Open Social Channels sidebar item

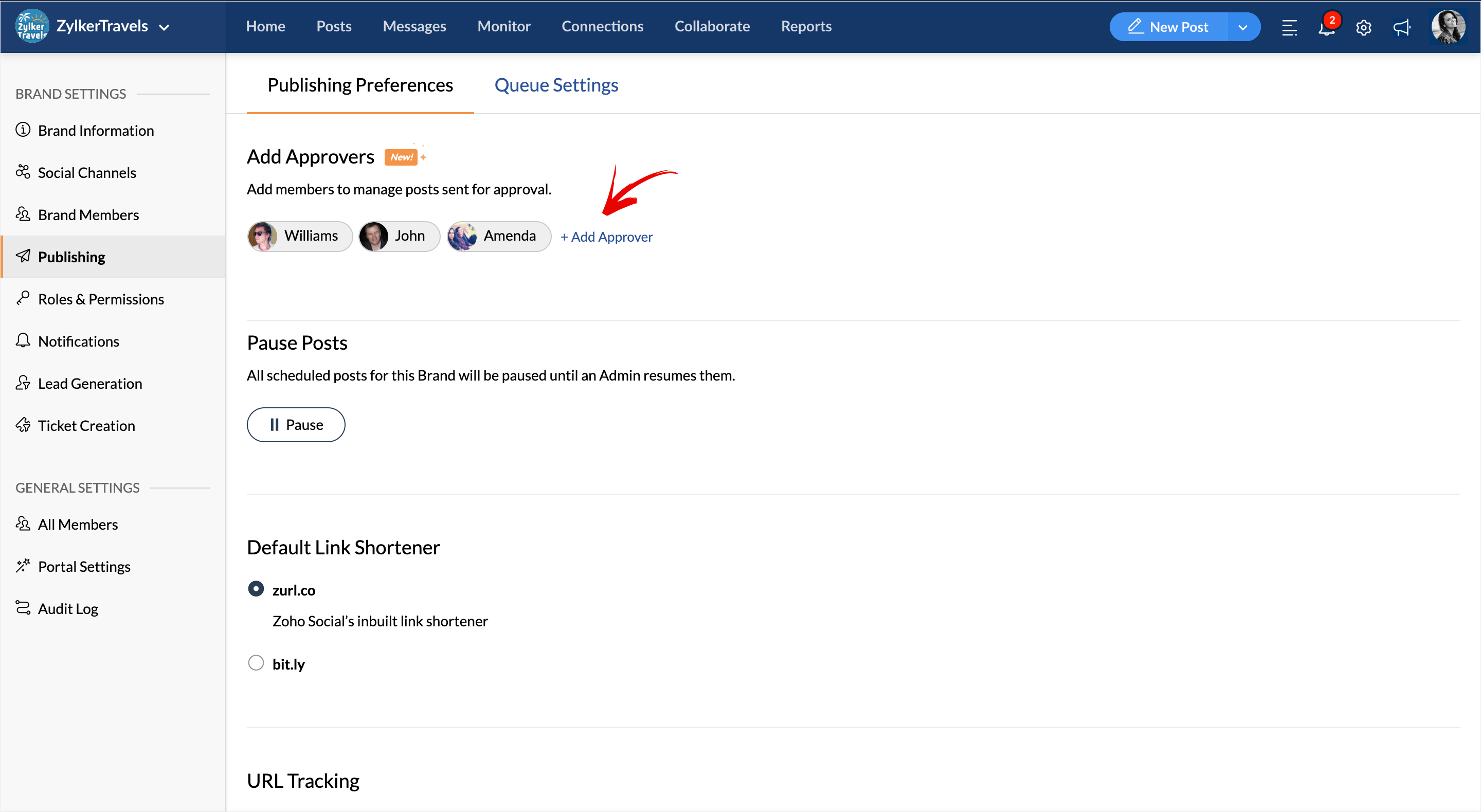(x=86, y=172)
